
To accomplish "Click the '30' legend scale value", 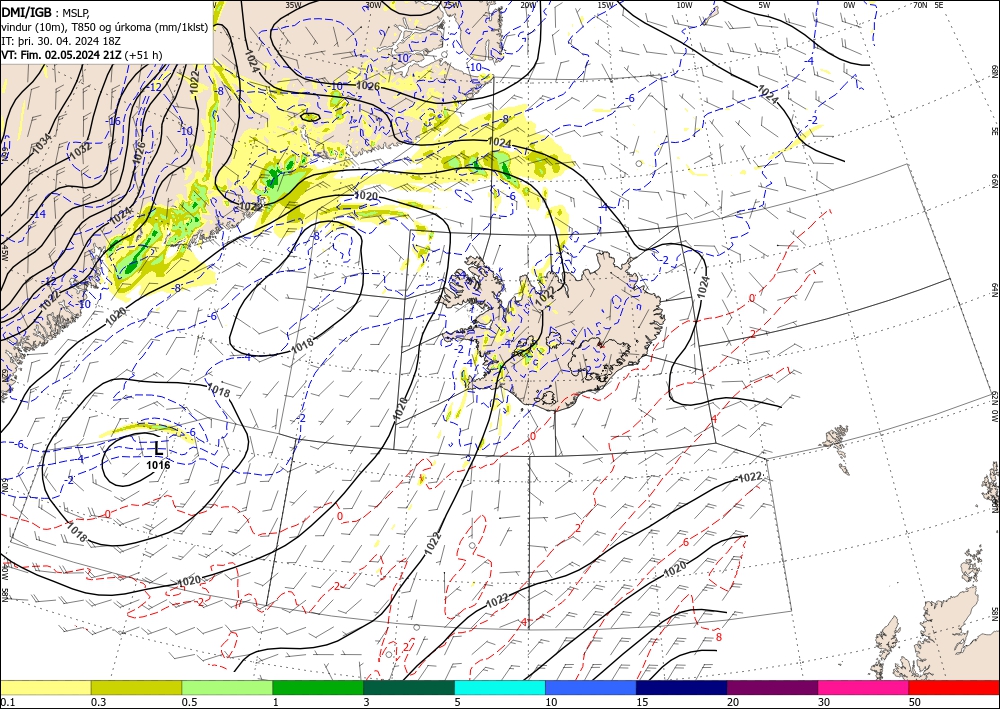I will tap(824, 702).
